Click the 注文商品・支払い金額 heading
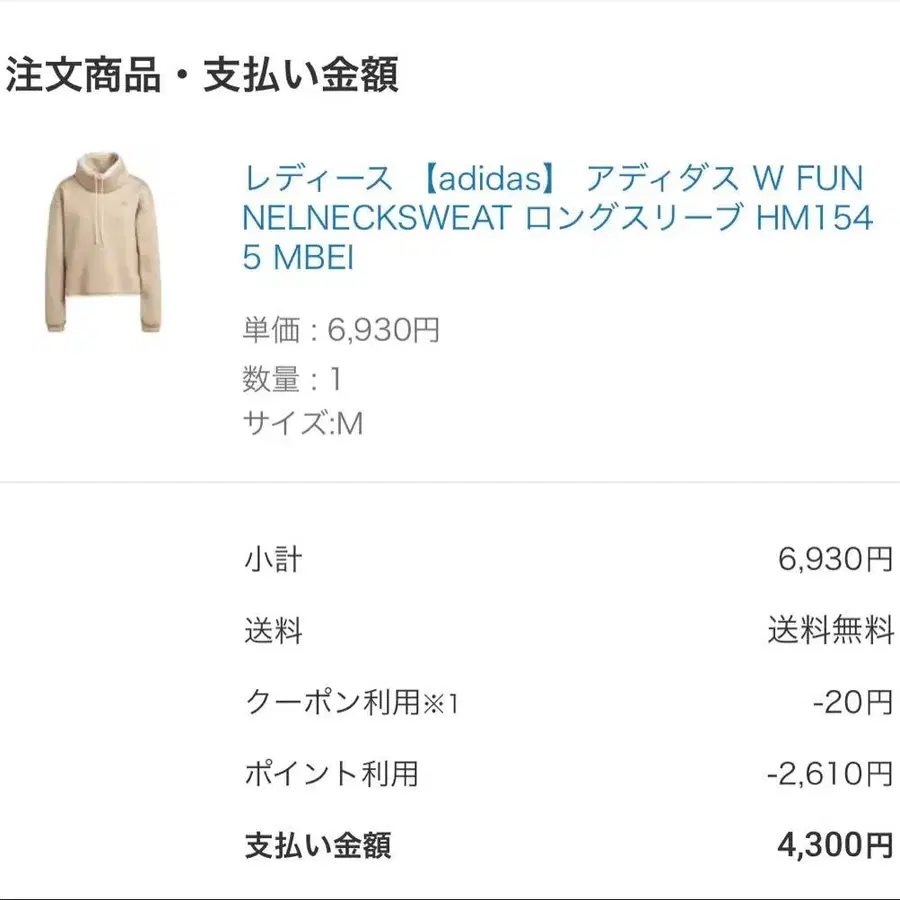 202,76
